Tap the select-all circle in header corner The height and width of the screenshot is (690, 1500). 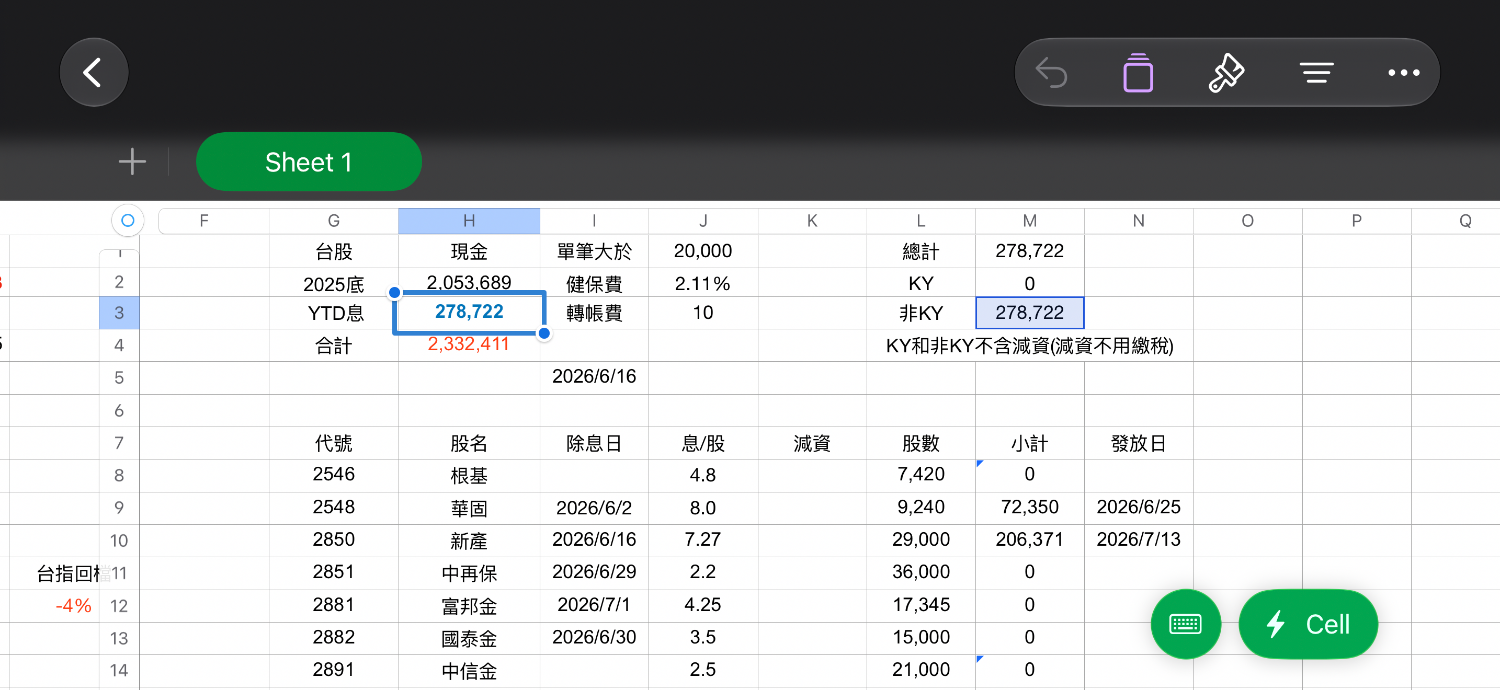127,221
